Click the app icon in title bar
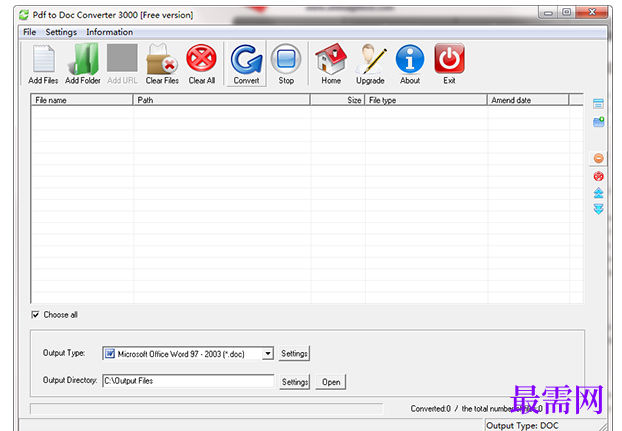 click(x=24, y=15)
